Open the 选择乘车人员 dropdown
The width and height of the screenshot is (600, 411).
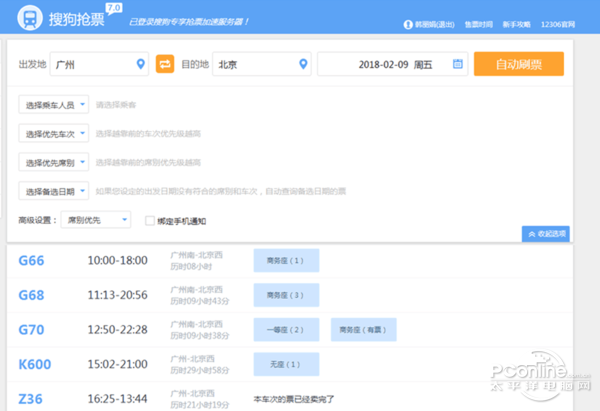54,104
